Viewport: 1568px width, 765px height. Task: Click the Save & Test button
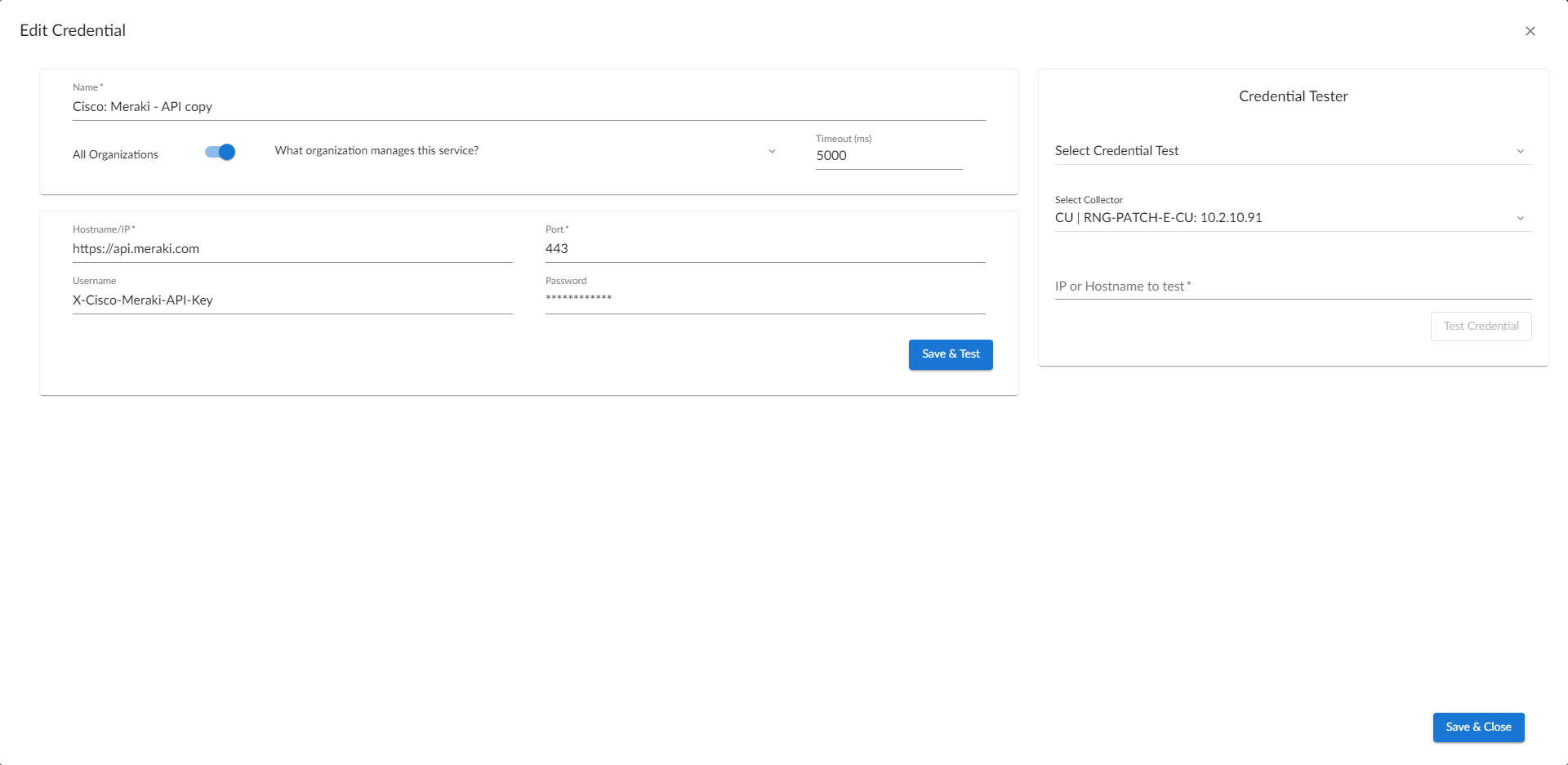pos(950,354)
